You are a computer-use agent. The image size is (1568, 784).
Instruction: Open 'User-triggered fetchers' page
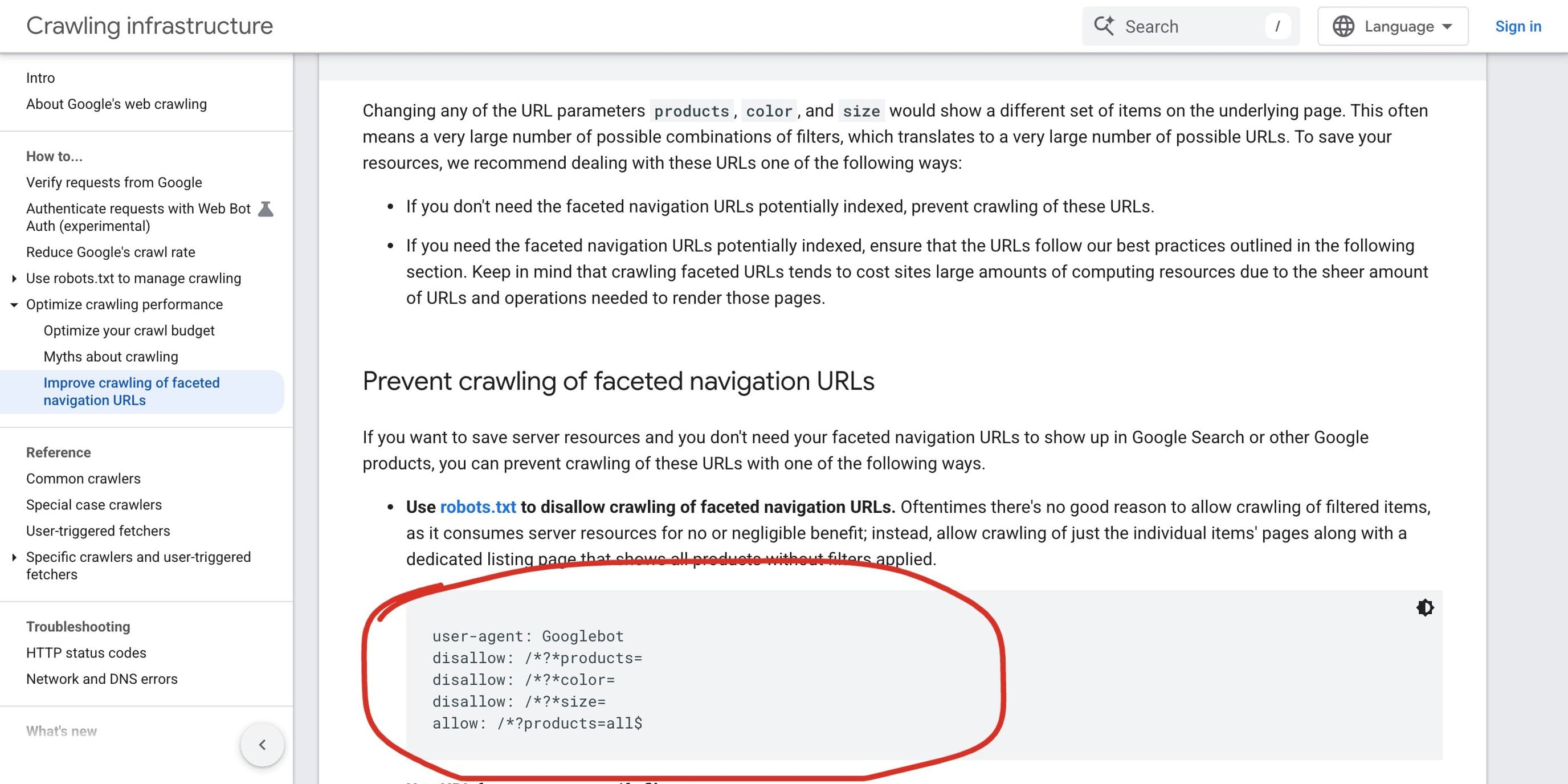tap(98, 531)
